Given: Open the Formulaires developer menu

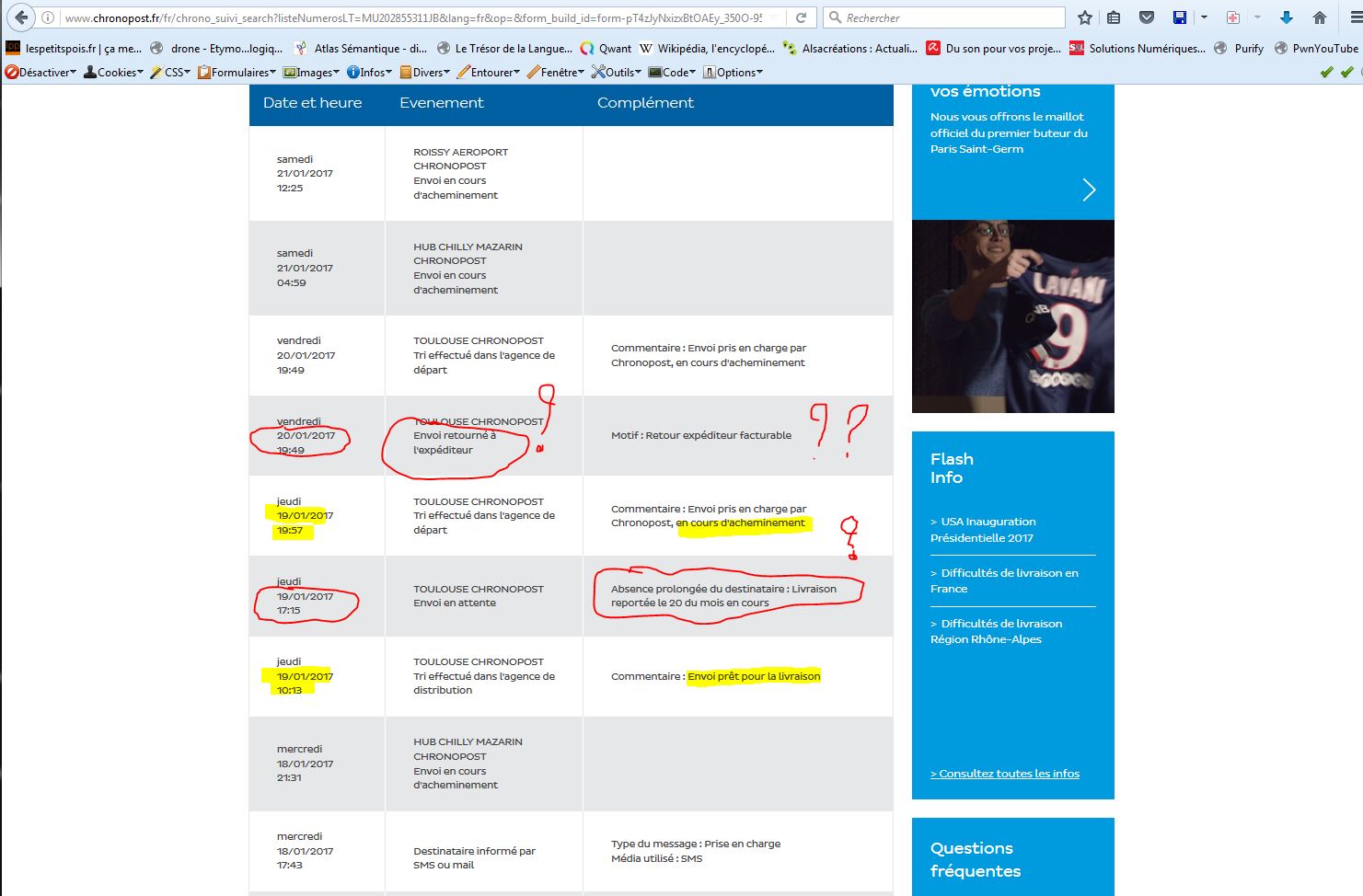Looking at the screenshot, I should [237, 73].
